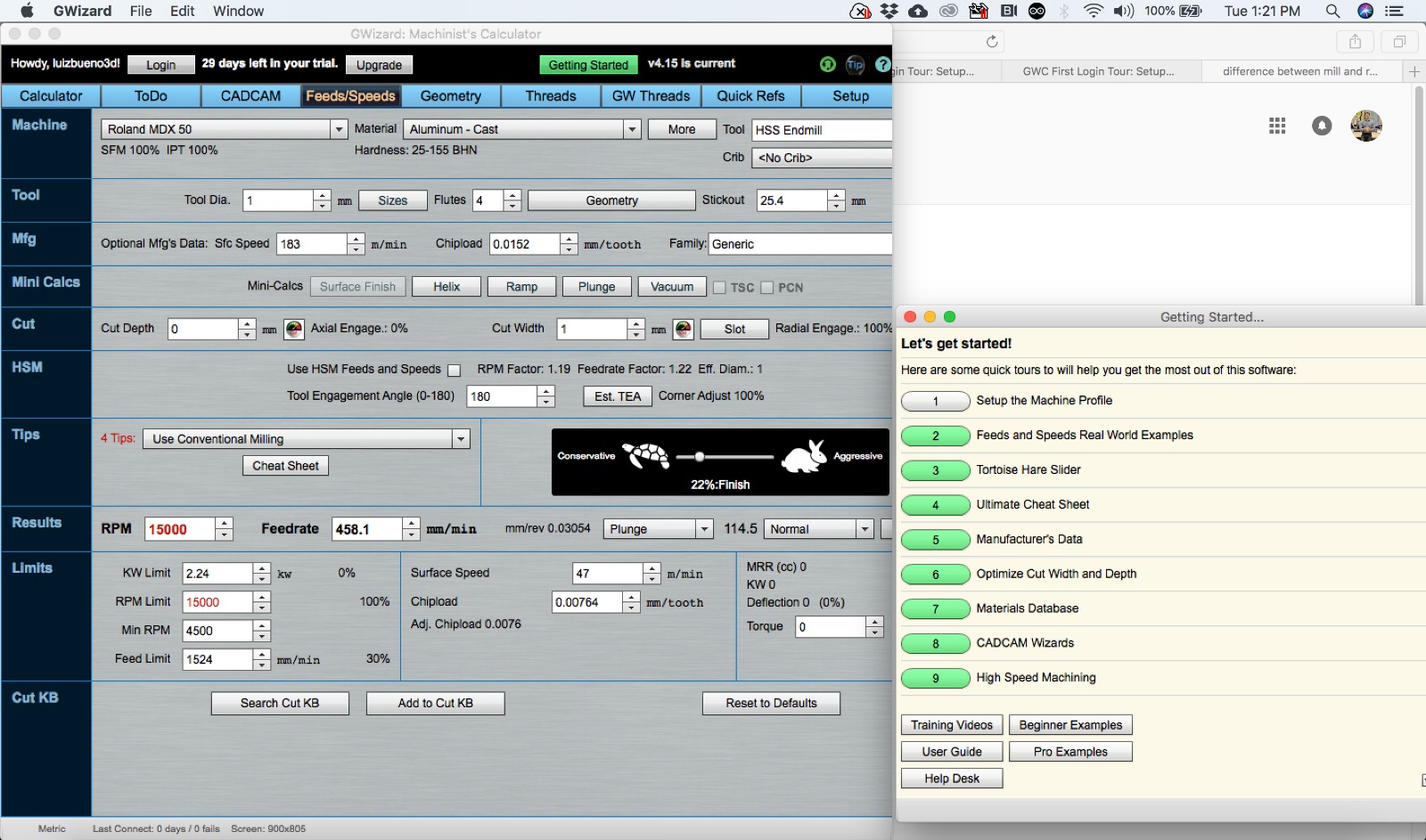Check Use HSM Feeds and Speeds
The height and width of the screenshot is (840, 1426).
click(454, 370)
